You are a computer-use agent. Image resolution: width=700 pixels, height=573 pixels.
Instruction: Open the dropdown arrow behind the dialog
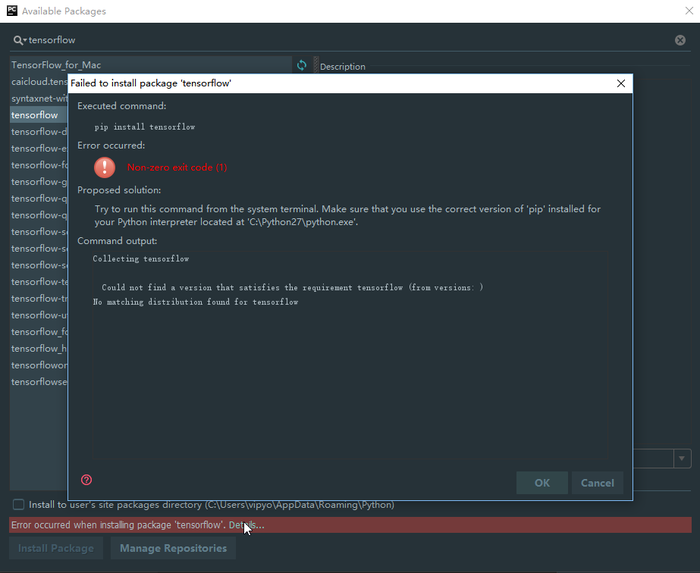[682, 459]
